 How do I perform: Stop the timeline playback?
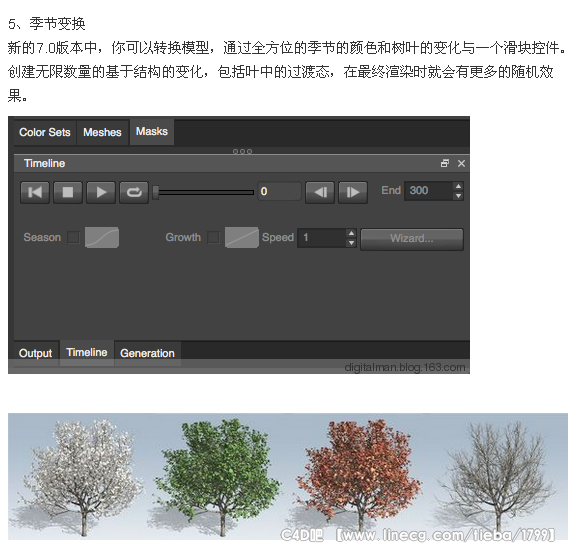pyautogui.click(x=68, y=192)
